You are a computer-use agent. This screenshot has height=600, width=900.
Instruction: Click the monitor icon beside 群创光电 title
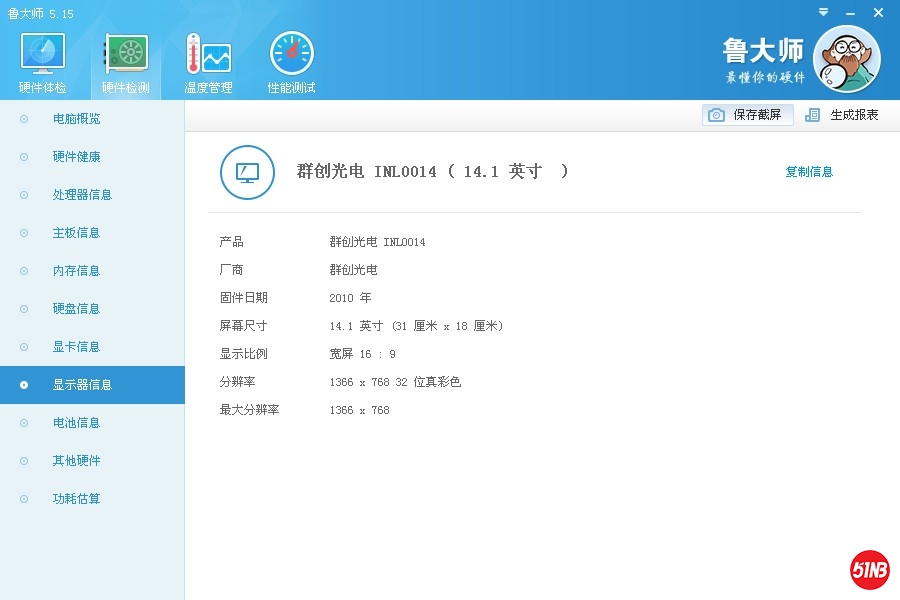[x=247, y=172]
